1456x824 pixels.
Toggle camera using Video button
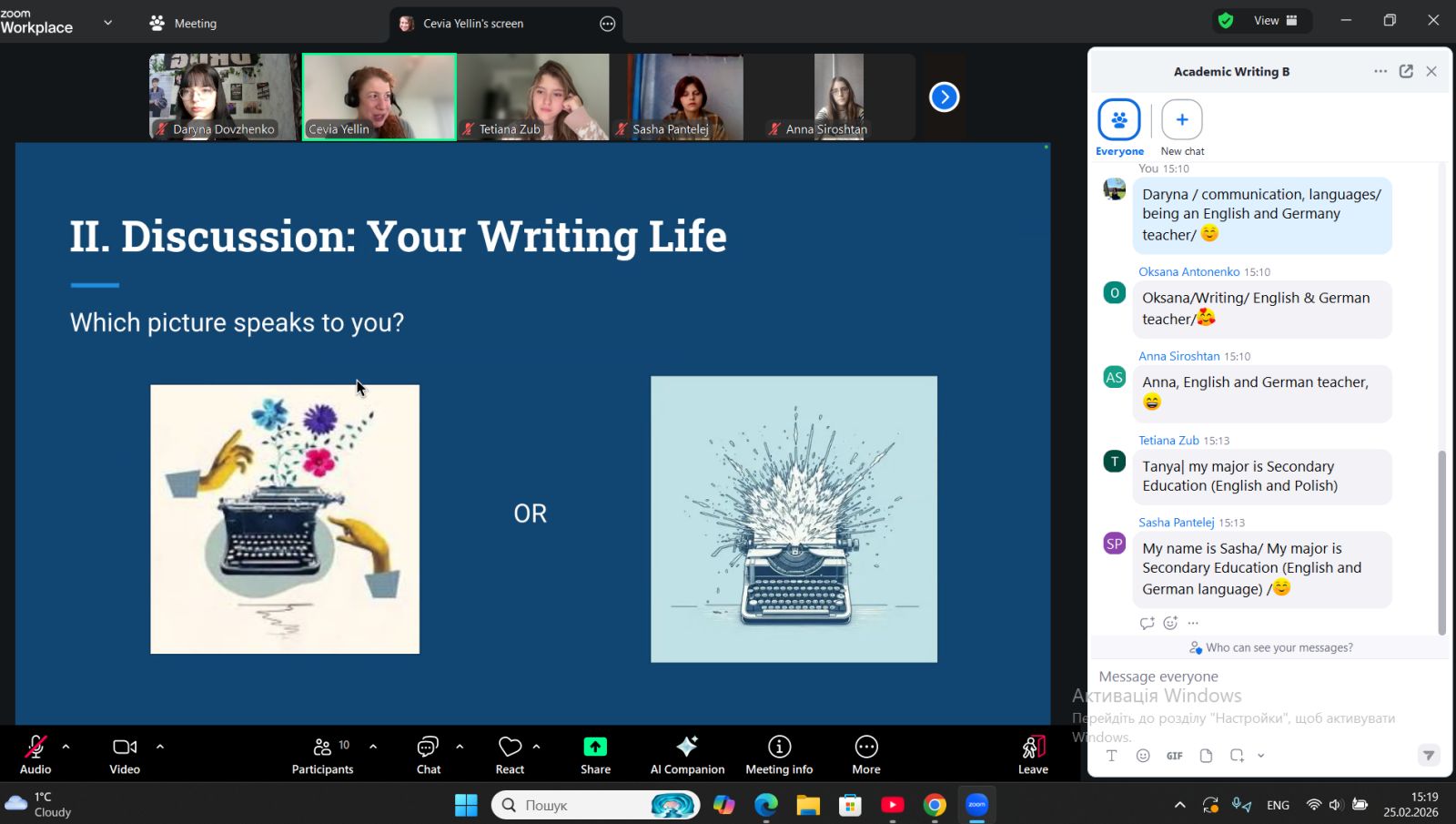click(125, 754)
